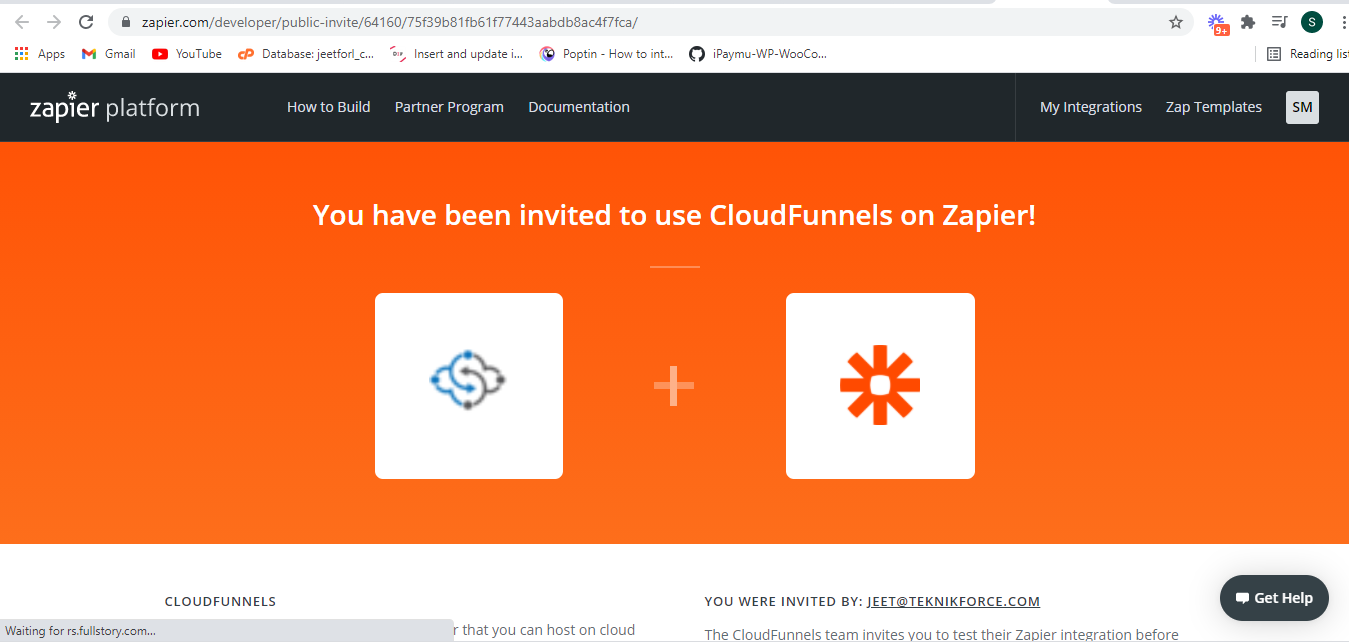Image resolution: width=1349 pixels, height=642 pixels.
Task: Open the extensions puzzle-piece icon
Action: click(x=1247, y=22)
